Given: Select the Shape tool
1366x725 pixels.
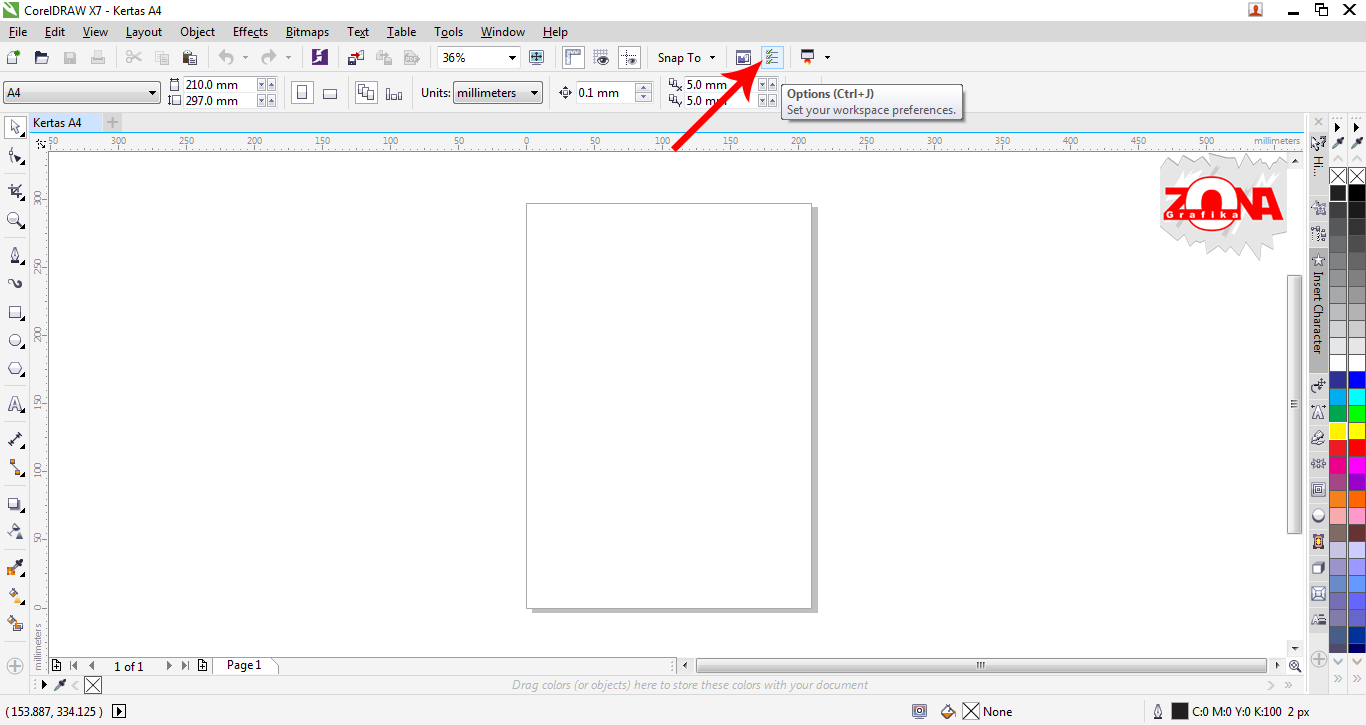Looking at the screenshot, I should point(16,156).
